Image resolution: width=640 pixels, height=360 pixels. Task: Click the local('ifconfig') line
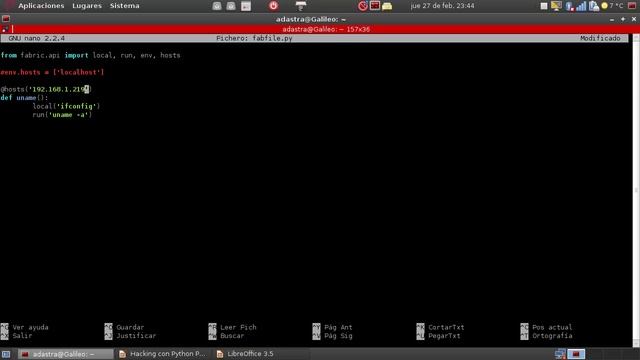[66, 106]
